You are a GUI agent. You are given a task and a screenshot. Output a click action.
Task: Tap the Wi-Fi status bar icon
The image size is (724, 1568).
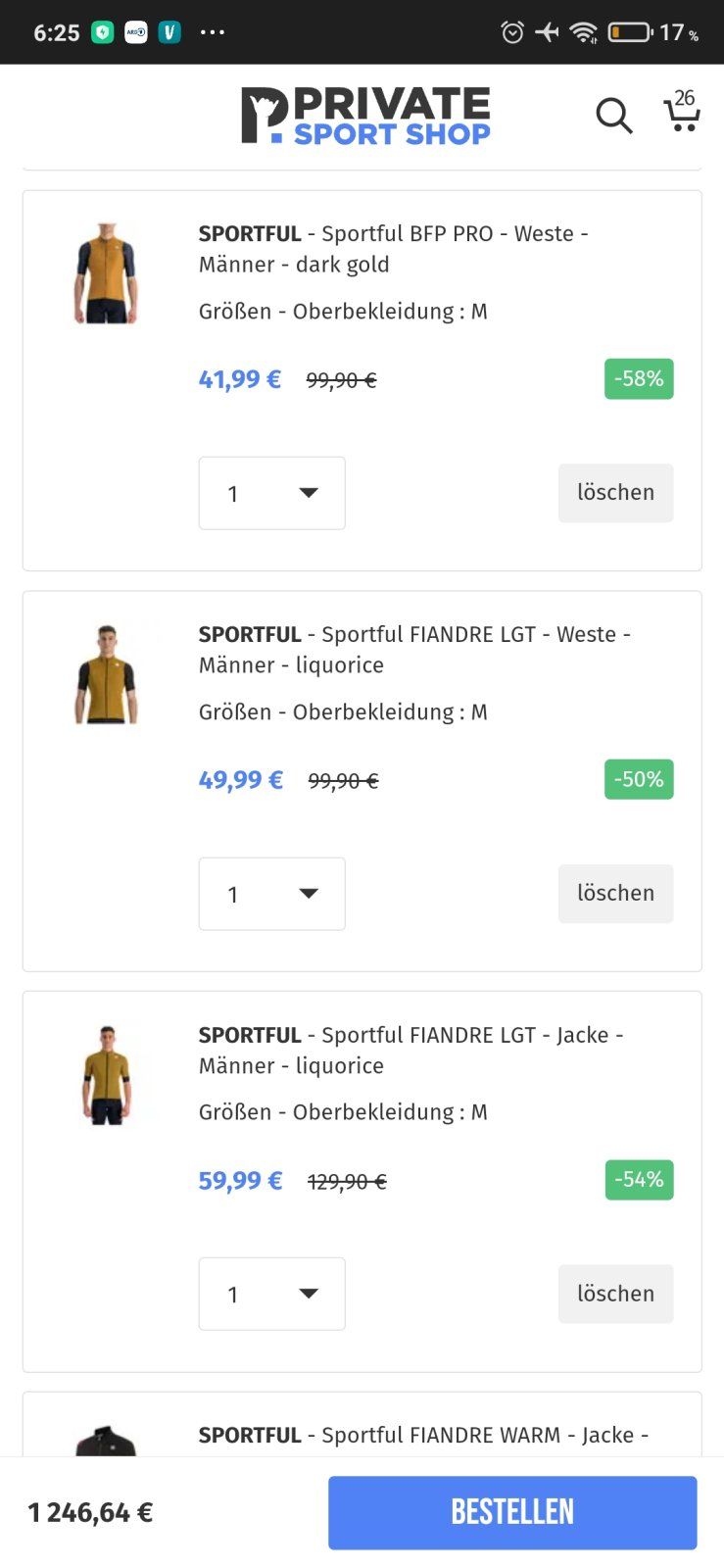(x=584, y=32)
